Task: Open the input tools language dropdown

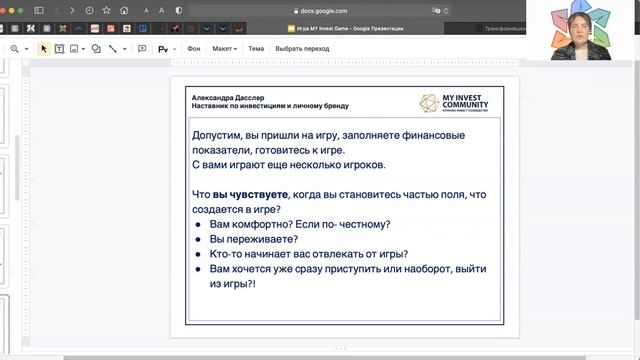Action: (x=174, y=49)
